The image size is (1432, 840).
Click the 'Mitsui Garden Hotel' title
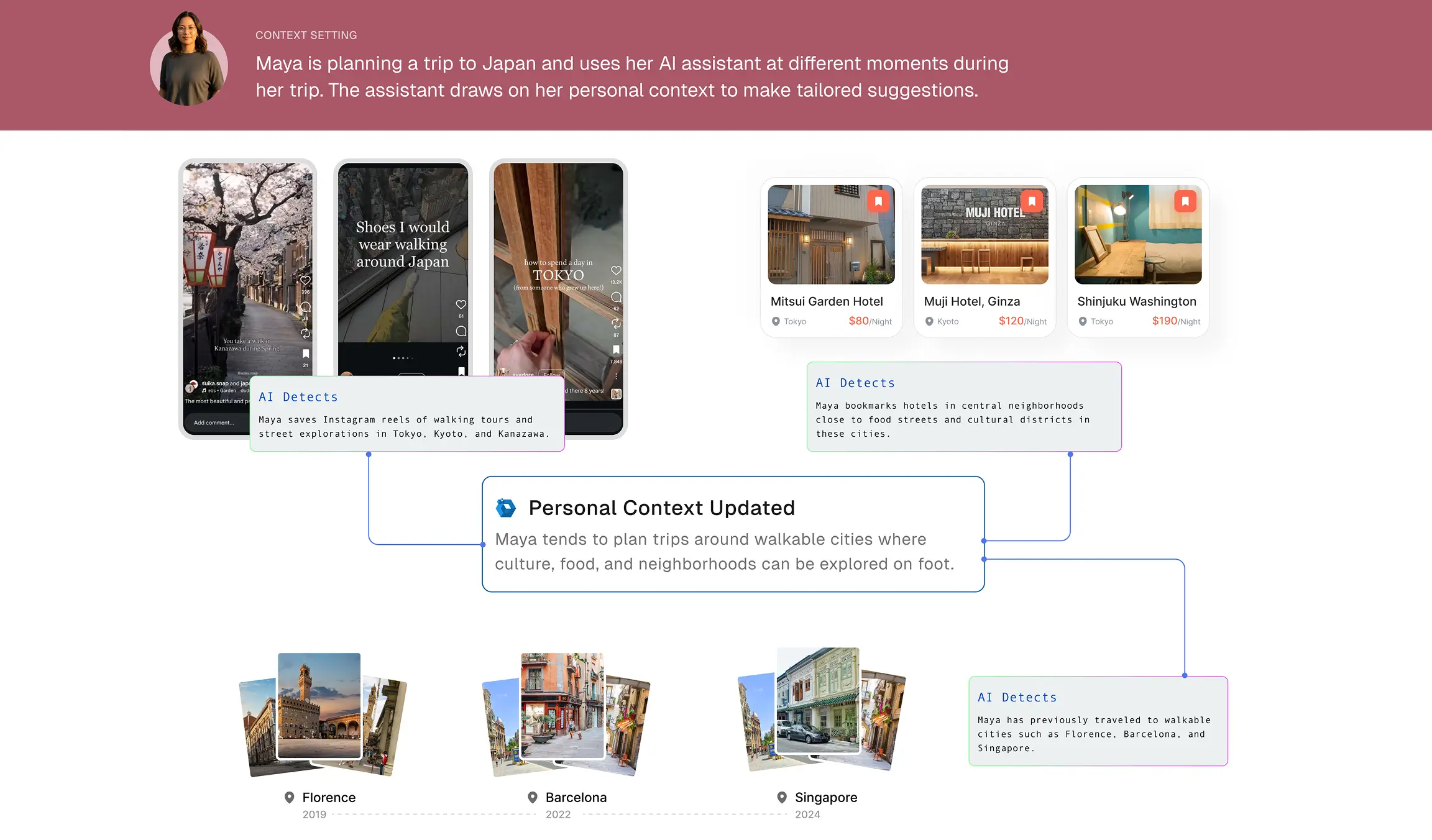[827, 301]
